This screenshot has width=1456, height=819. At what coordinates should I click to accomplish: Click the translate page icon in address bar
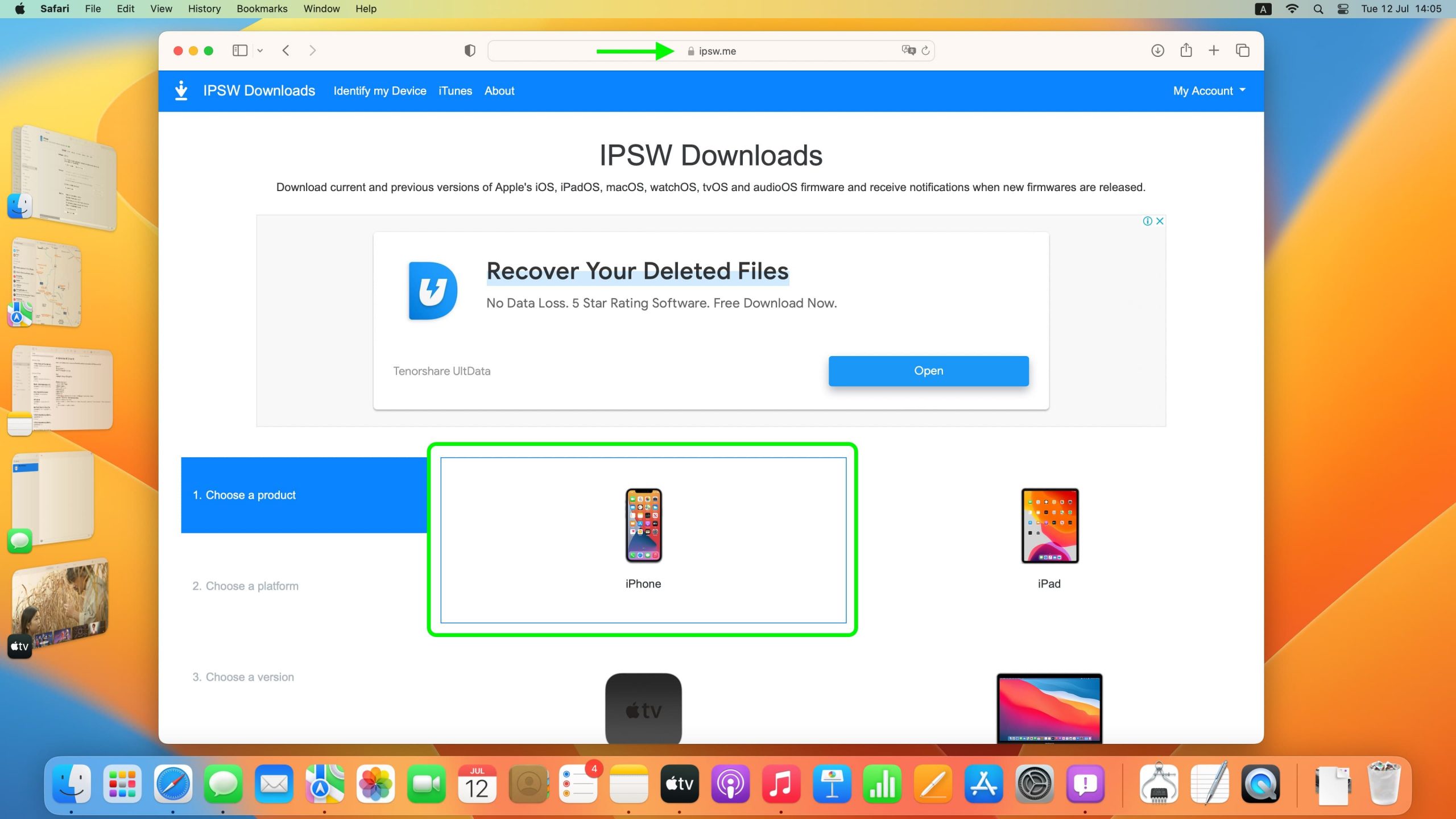[908, 51]
